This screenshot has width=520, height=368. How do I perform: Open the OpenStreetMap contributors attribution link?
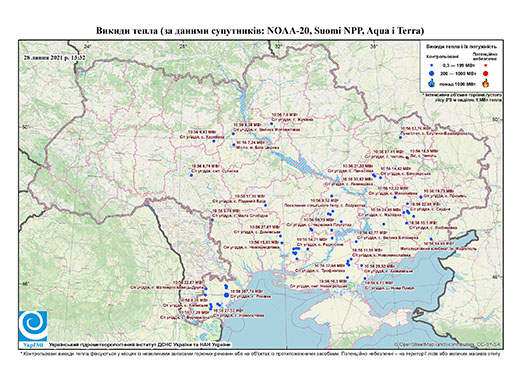[448, 344]
